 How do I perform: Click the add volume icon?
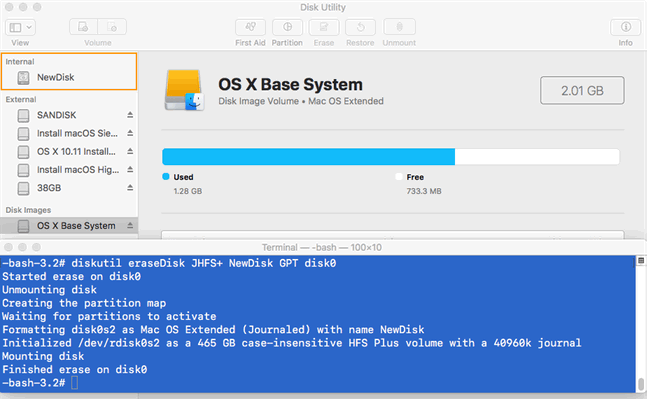(83, 27)
